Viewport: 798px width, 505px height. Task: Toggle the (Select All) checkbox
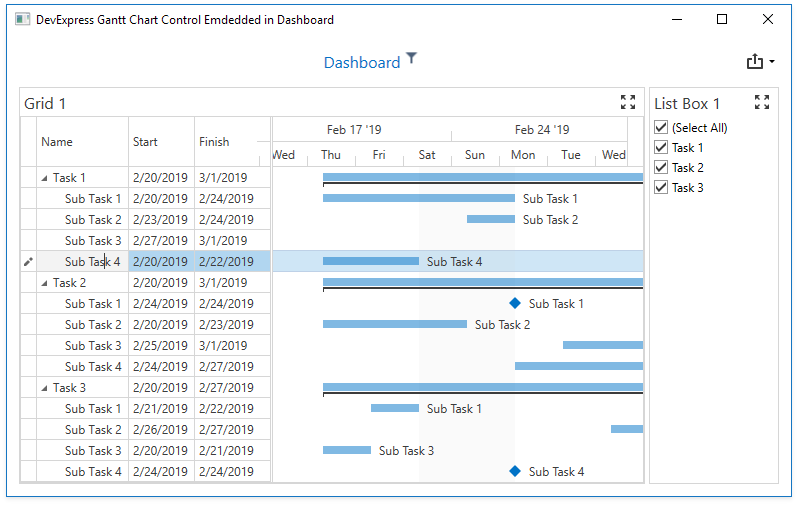(661, 127)
